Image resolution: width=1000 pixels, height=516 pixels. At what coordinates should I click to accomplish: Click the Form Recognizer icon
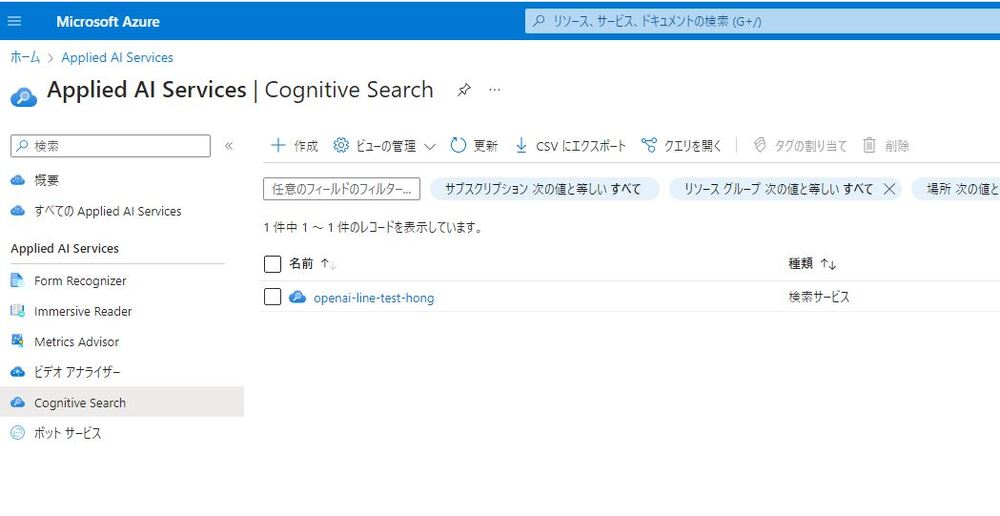(18, 280)
